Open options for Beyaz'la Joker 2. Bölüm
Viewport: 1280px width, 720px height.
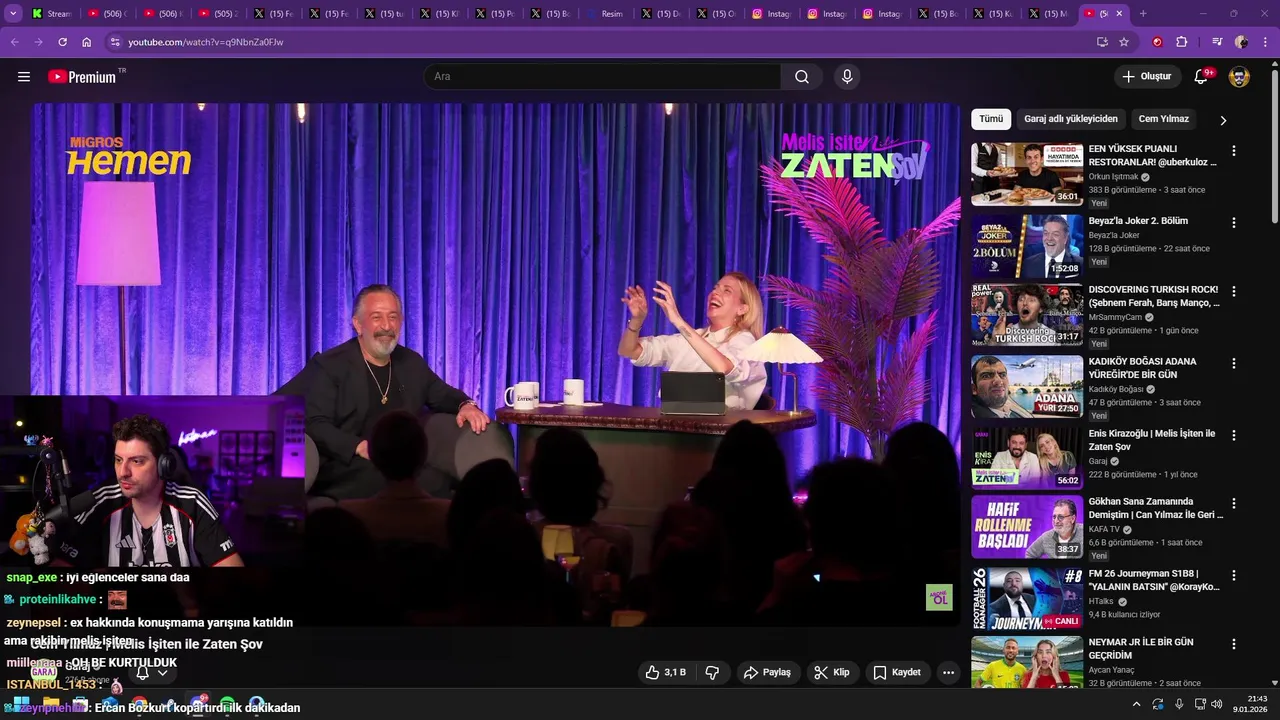point(1234,223)
